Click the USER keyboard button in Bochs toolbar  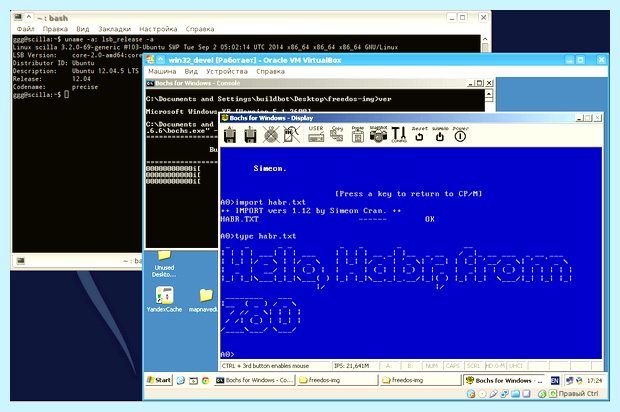point(316,134)
